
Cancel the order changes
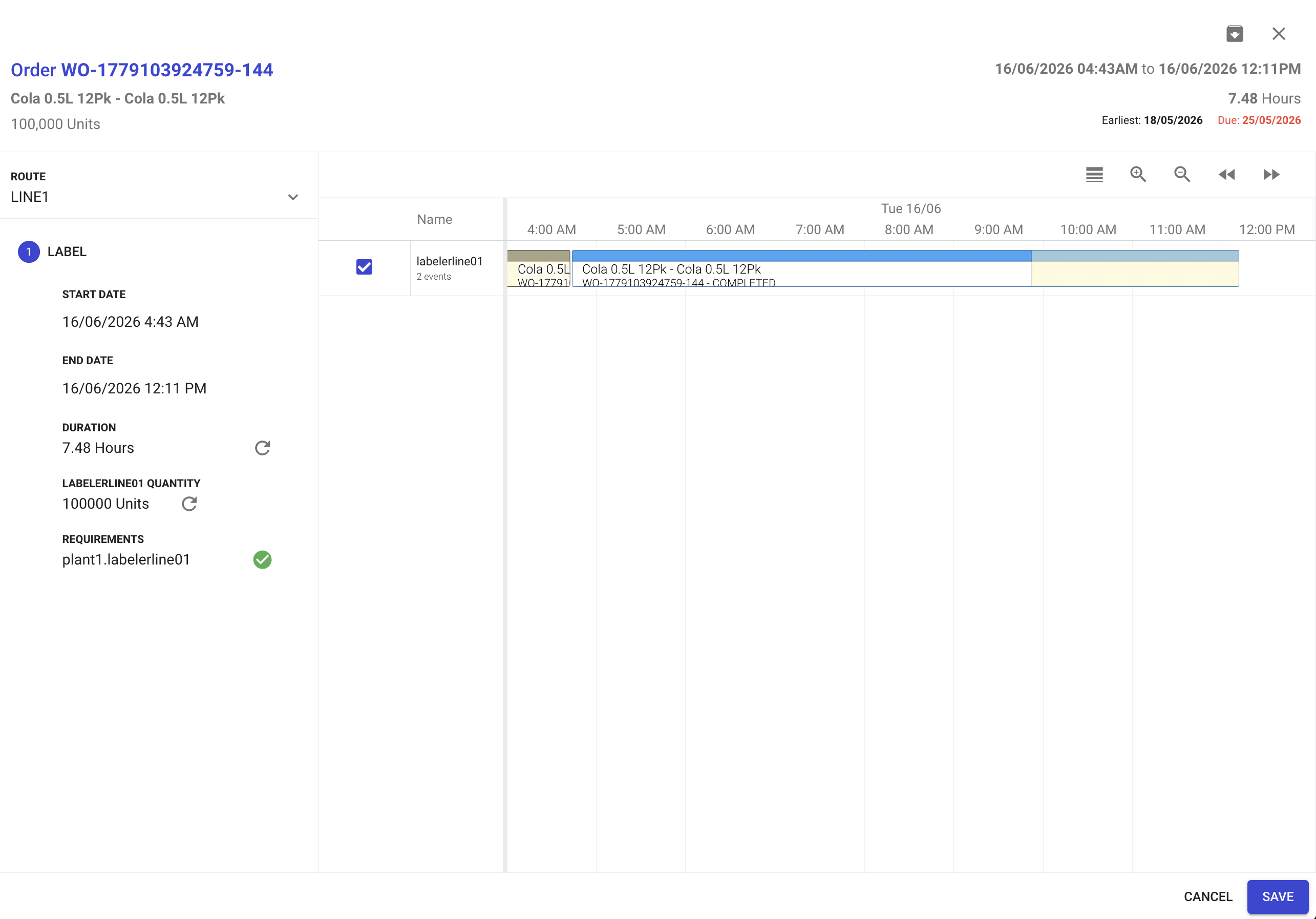click(x=1207, y=896)
